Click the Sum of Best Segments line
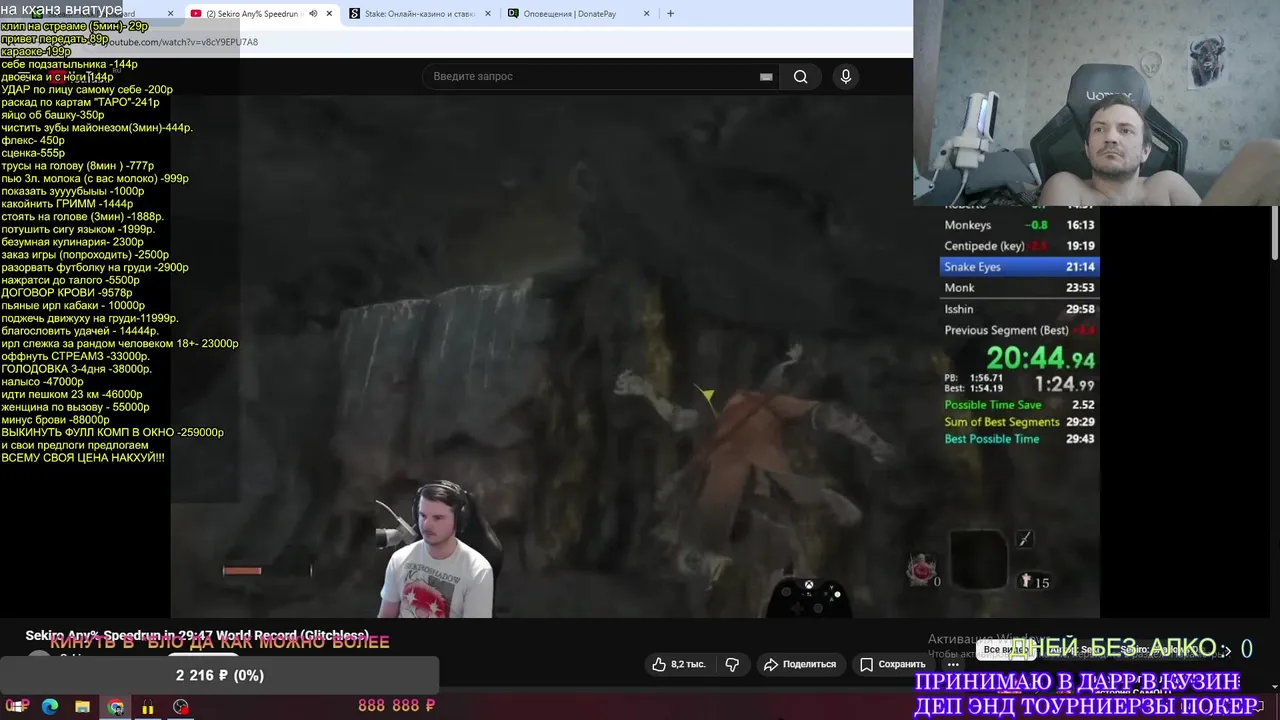The image size is (1280, 720). [x=1019, y=422]
